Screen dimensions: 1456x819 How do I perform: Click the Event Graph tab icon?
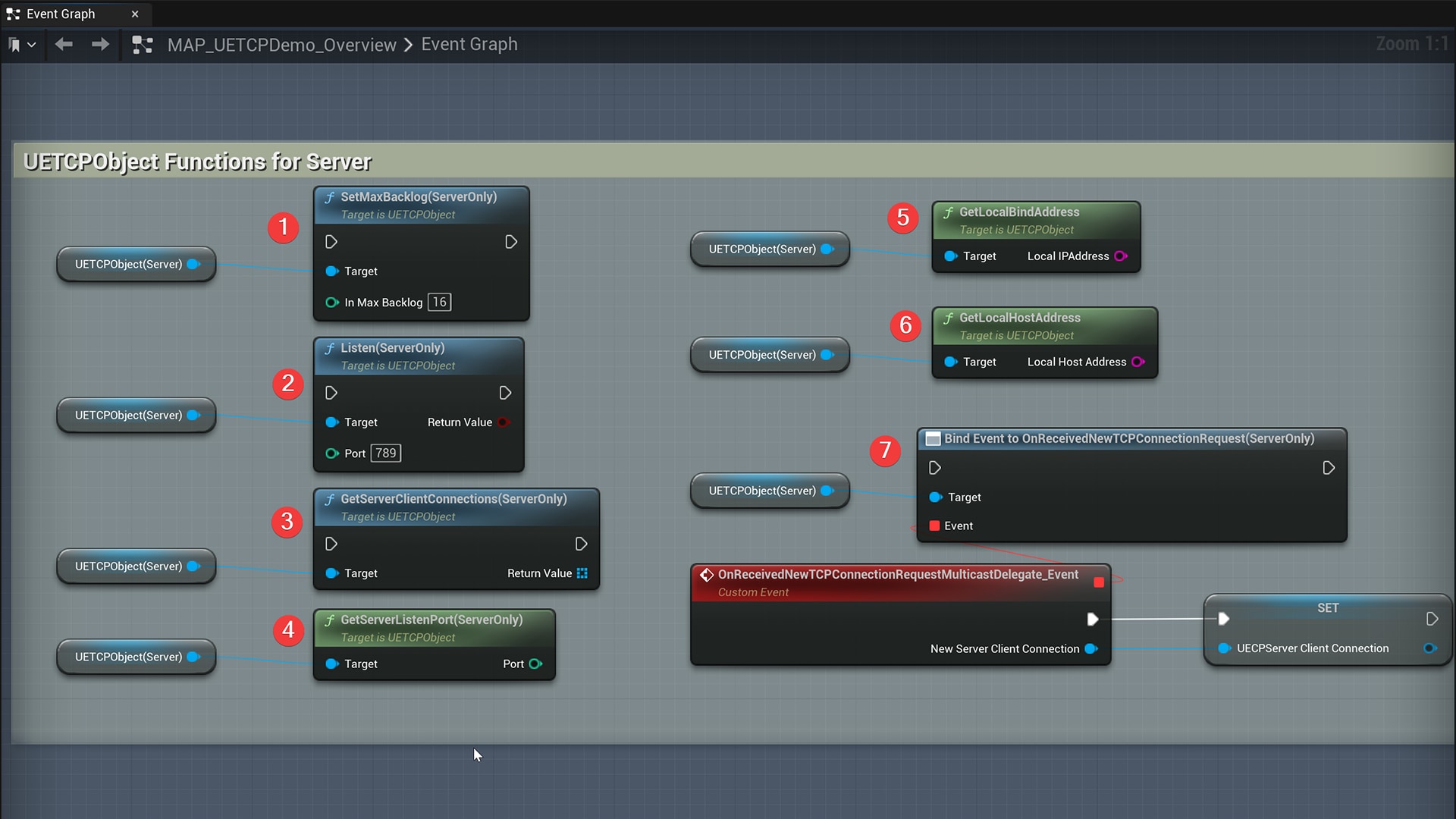tap(12, 13)
